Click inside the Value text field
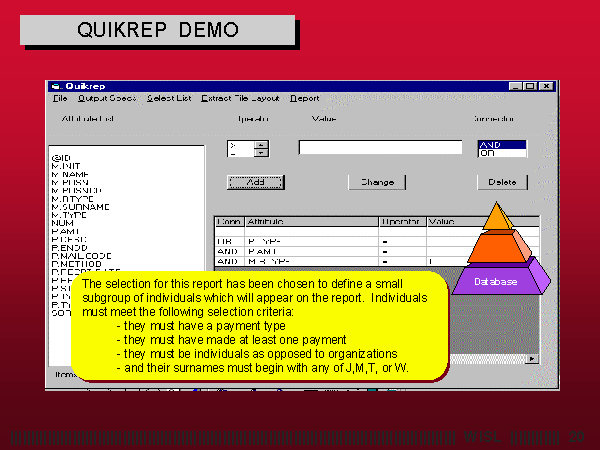 coord(379,147)
